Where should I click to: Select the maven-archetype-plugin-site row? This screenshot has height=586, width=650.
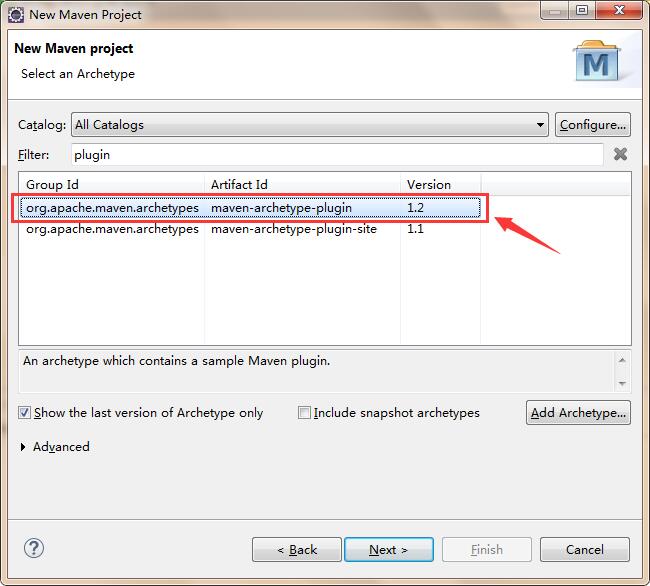250,229
